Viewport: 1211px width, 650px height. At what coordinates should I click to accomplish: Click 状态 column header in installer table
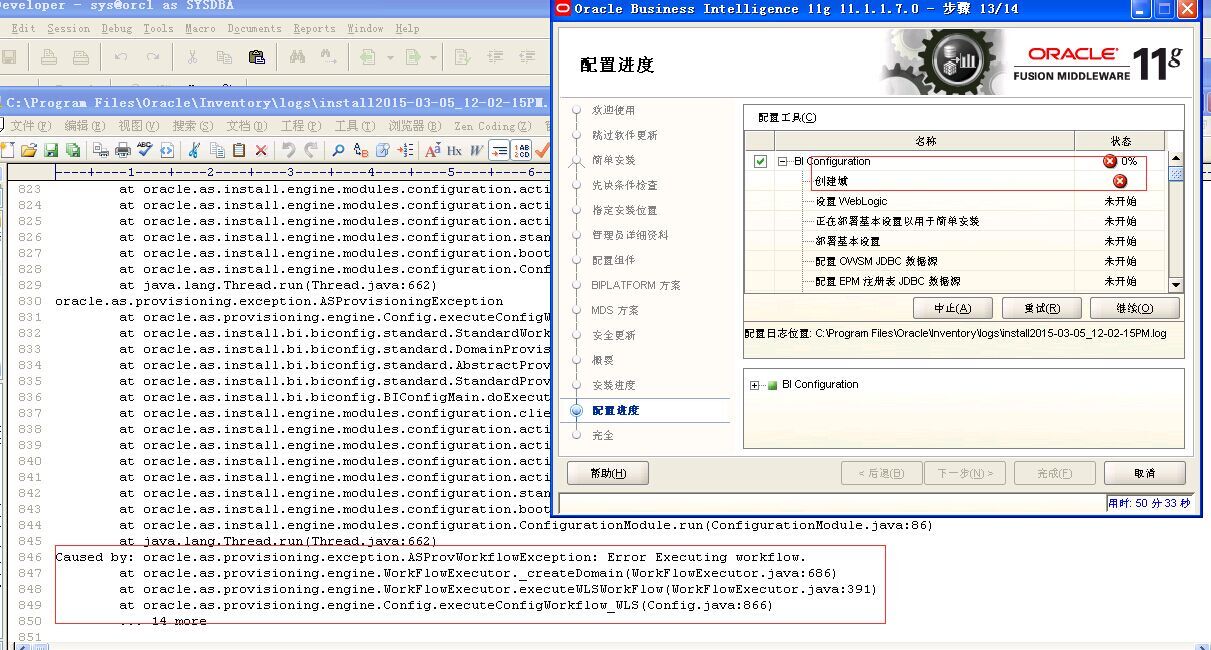click(1121, 141)
